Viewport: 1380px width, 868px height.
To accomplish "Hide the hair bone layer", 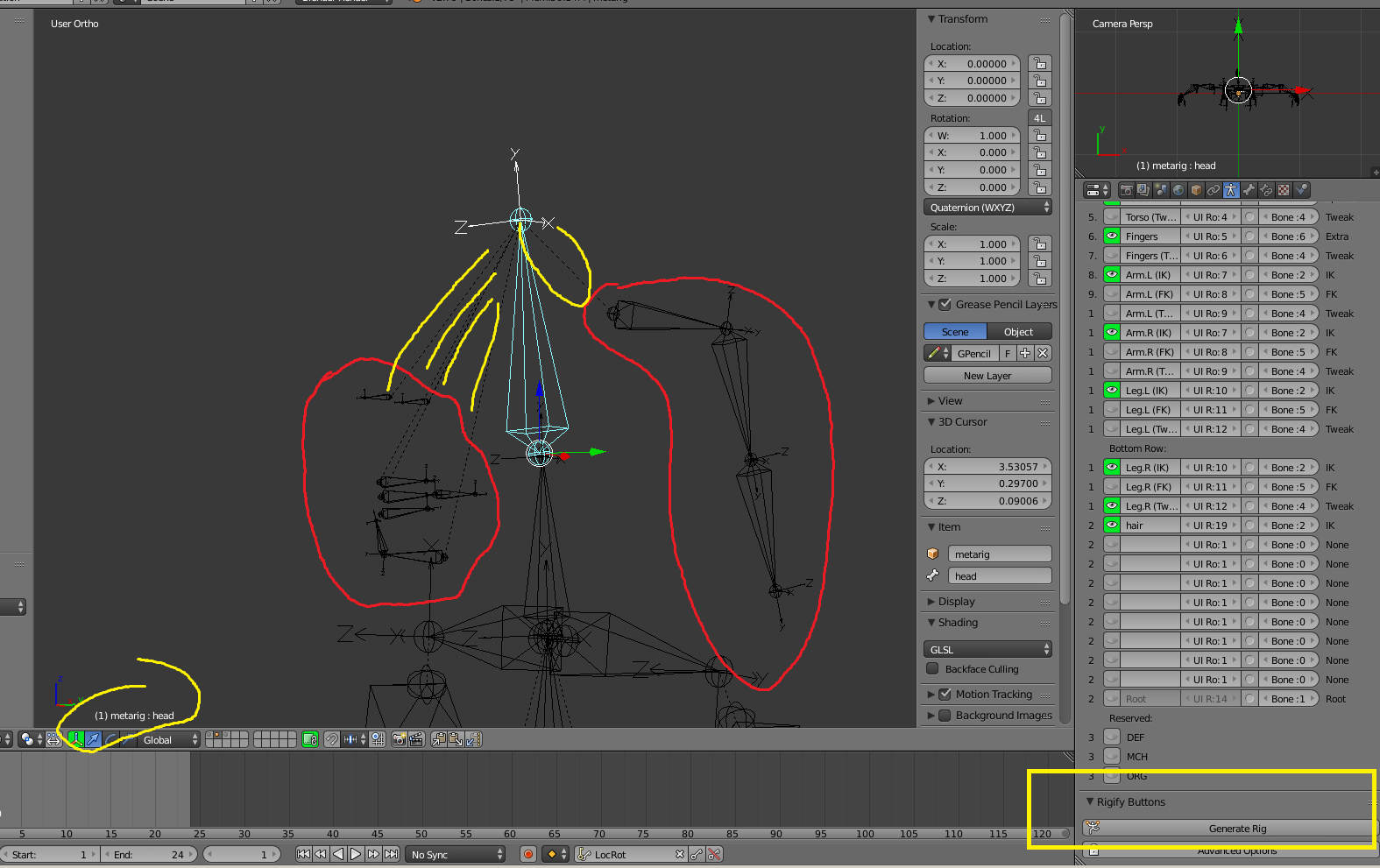I will 1112,526.
